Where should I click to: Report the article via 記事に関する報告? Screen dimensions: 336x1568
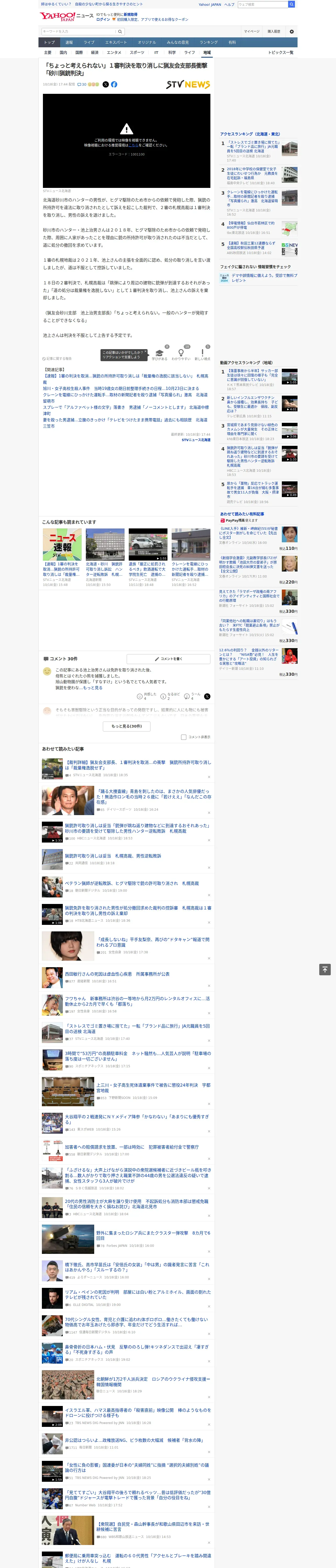pyautogui.click(x=57, y=359)
